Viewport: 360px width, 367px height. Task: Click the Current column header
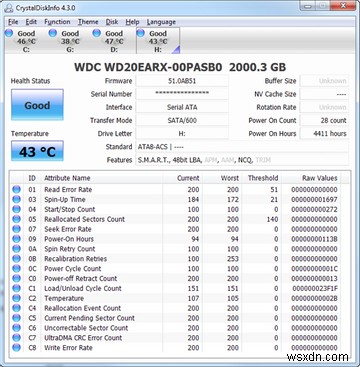[x=182, y=178]
